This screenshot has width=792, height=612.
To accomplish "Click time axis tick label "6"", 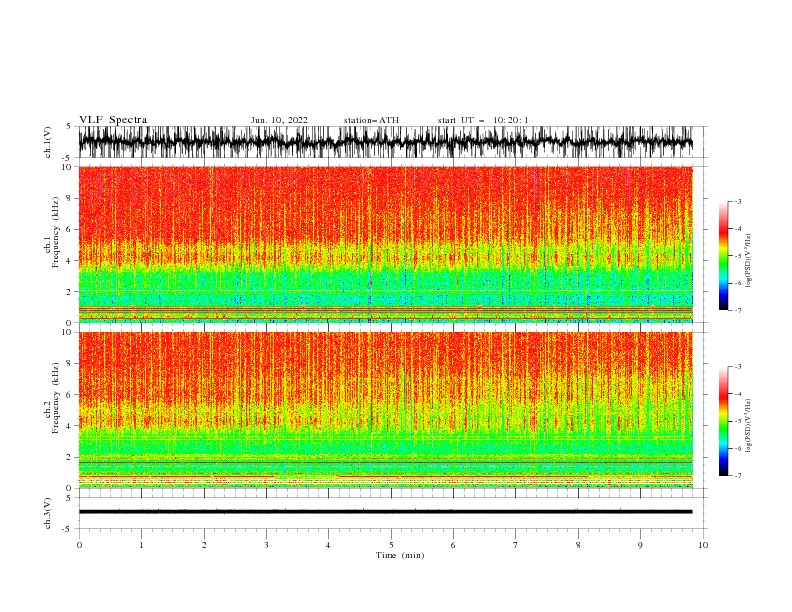I will pos(453,545).
